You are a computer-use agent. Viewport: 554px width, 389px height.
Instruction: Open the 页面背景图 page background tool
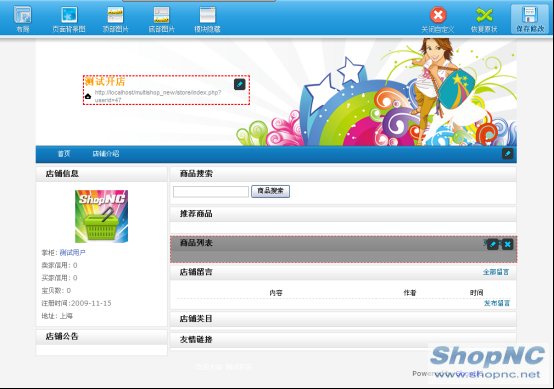tap(69, 19)
